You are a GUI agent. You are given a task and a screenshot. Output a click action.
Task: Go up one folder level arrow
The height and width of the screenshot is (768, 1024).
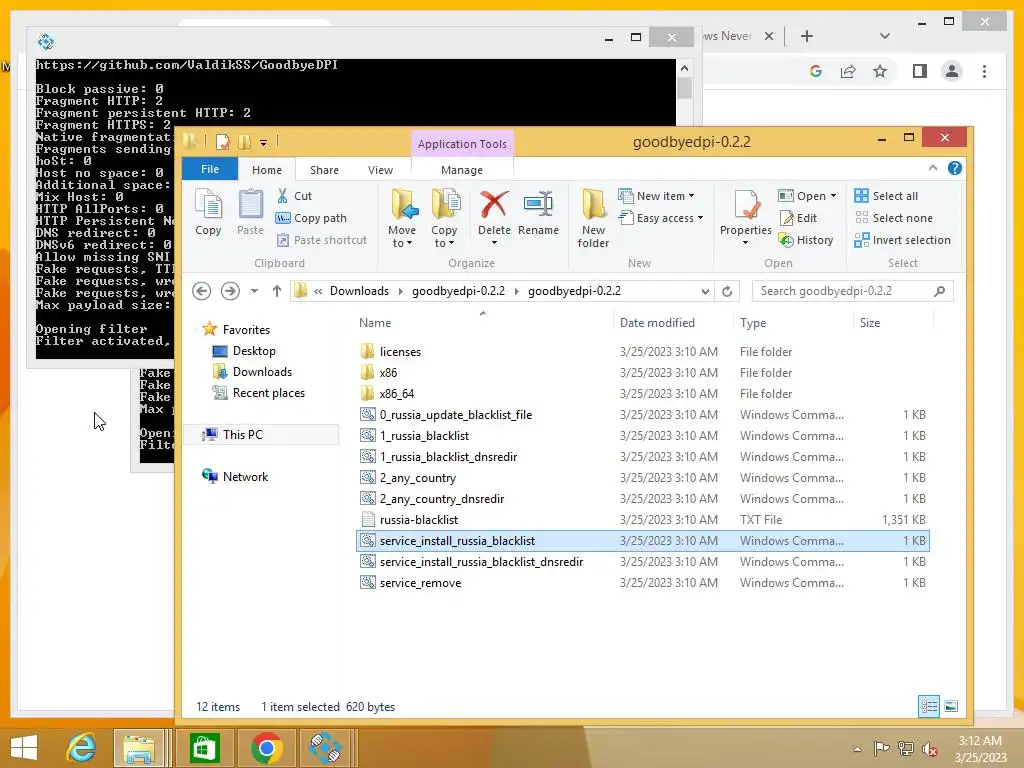click(277, 291)
